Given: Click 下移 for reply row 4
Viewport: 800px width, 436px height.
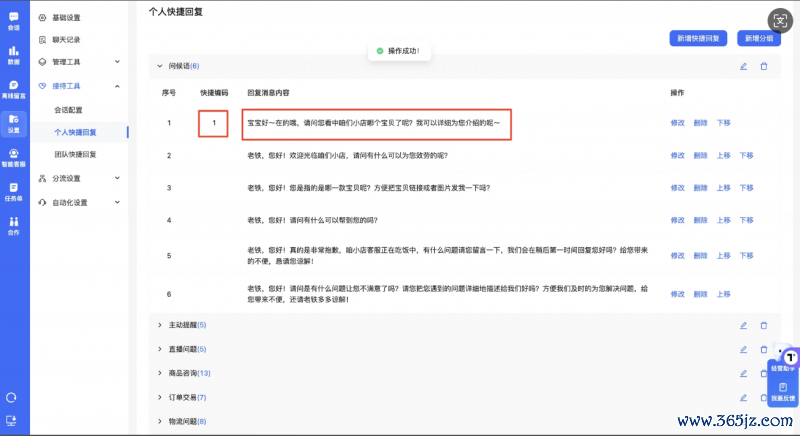Looking at the screenshot, I should (x=746, y=220).
